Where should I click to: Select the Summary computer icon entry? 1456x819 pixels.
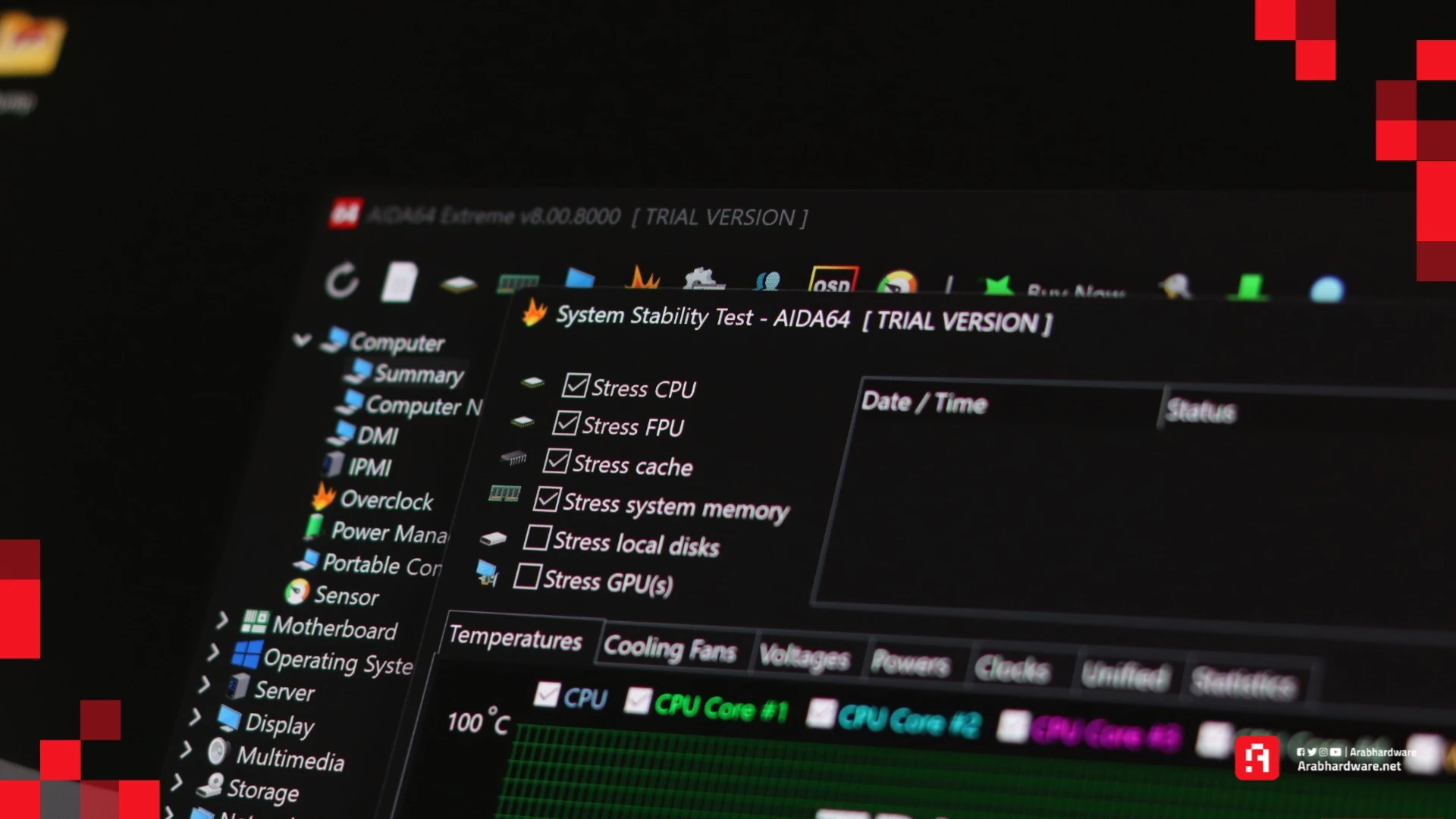click(x=417, y=375)
